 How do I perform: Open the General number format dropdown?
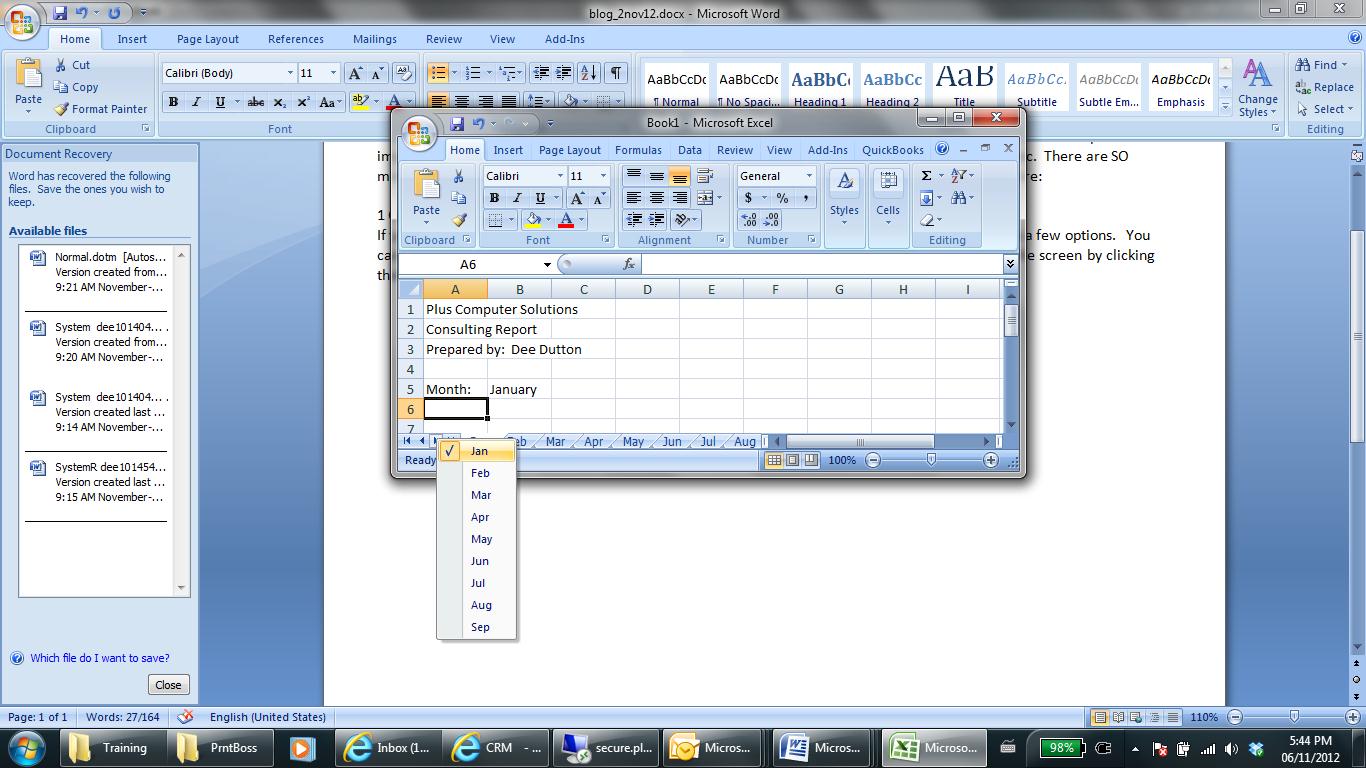[x=807, y=175]
